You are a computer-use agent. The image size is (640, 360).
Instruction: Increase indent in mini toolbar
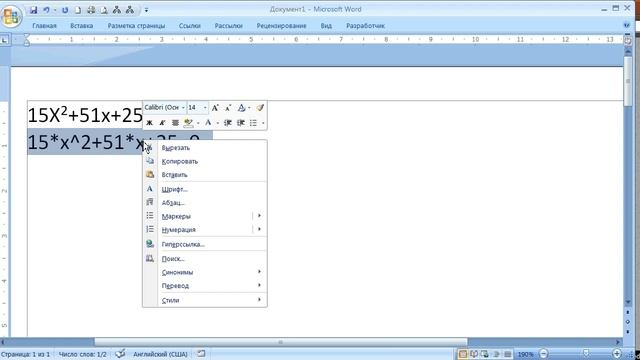pos(241,123)
